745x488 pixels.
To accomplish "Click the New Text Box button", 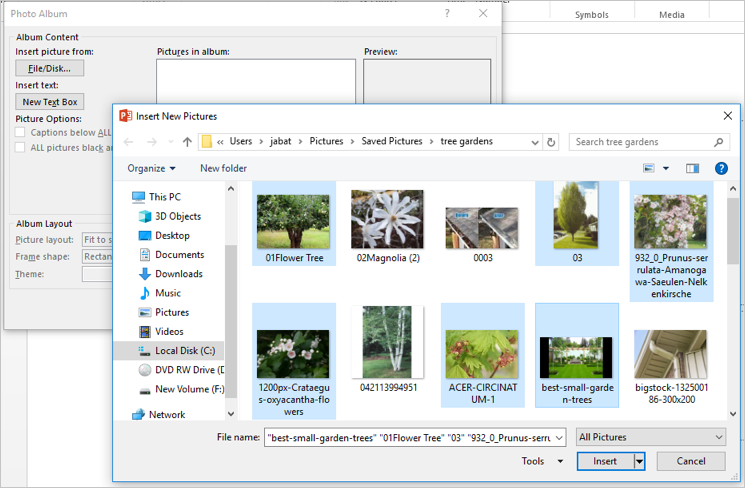I will coord(49,102).
